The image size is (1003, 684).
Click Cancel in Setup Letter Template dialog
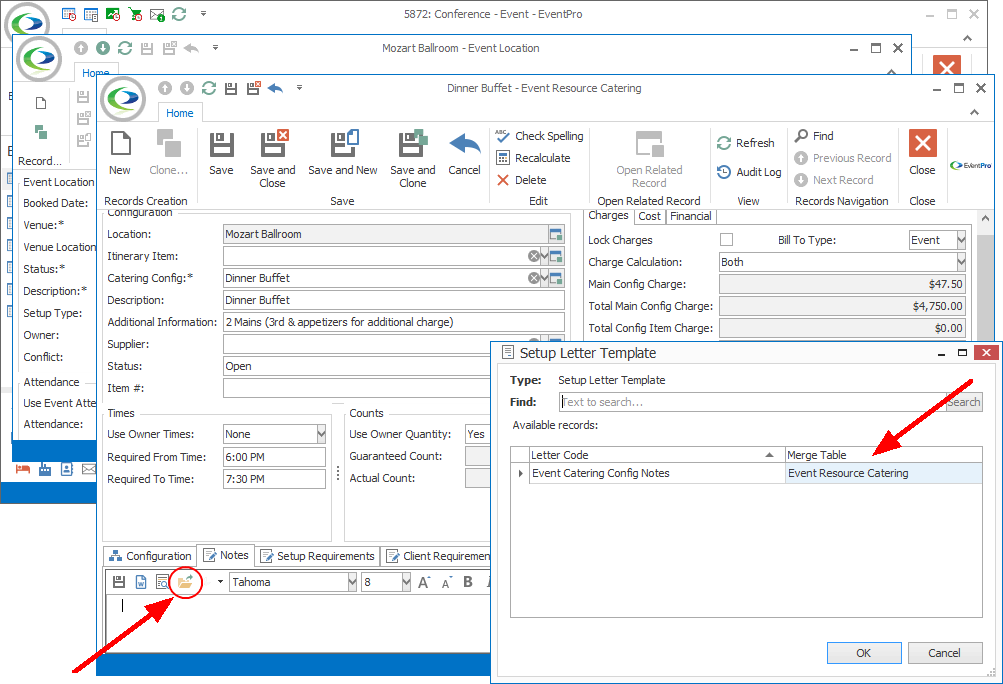(944, 653)
